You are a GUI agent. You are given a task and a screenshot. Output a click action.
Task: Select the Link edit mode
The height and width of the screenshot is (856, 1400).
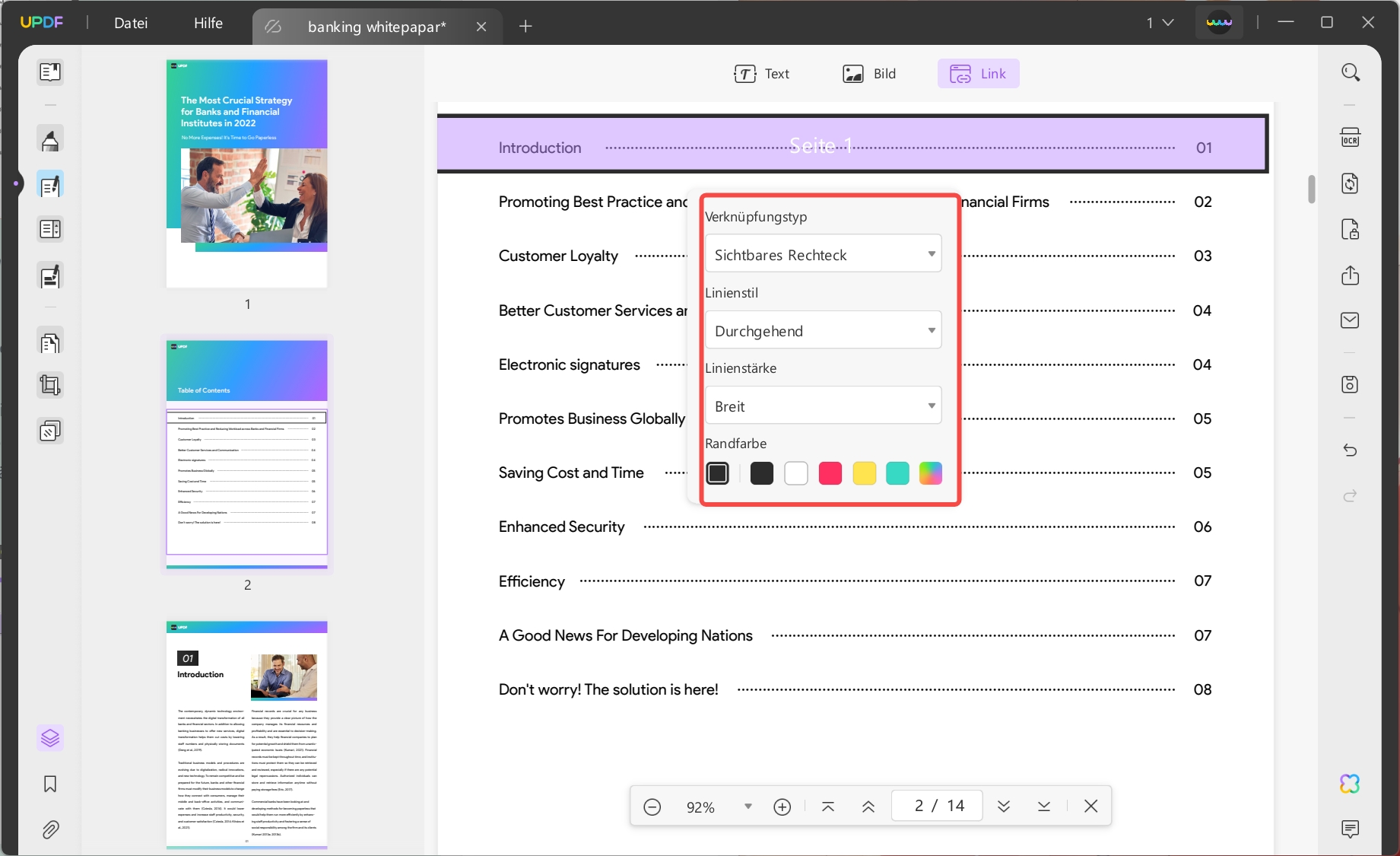[x=978, y=74]
